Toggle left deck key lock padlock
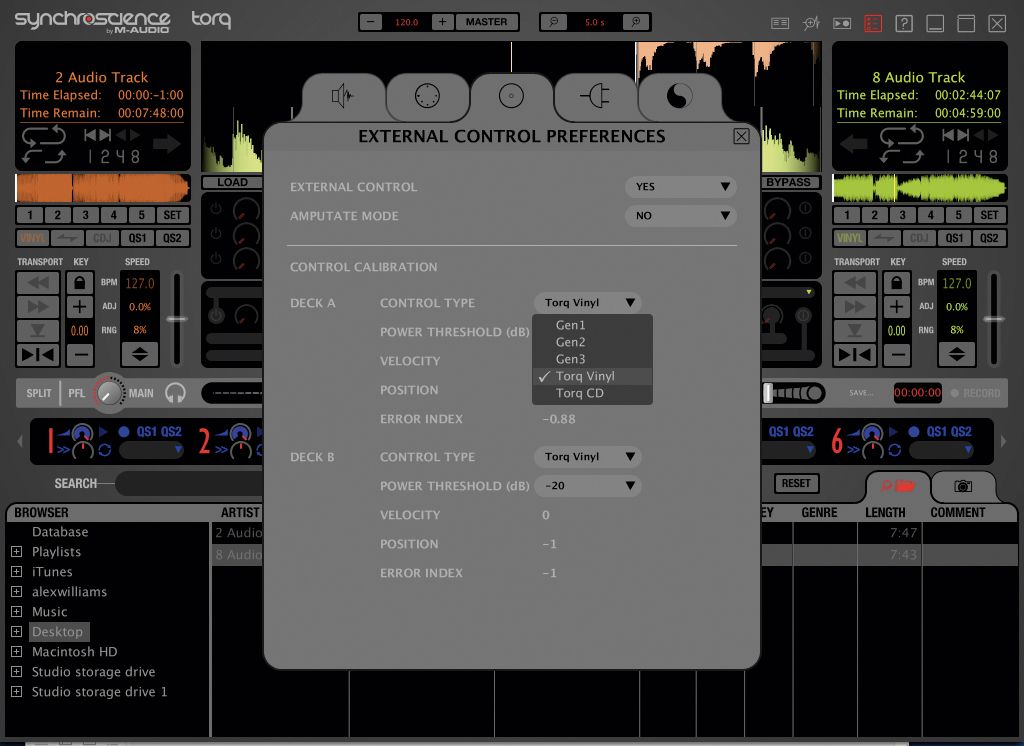 80,283
